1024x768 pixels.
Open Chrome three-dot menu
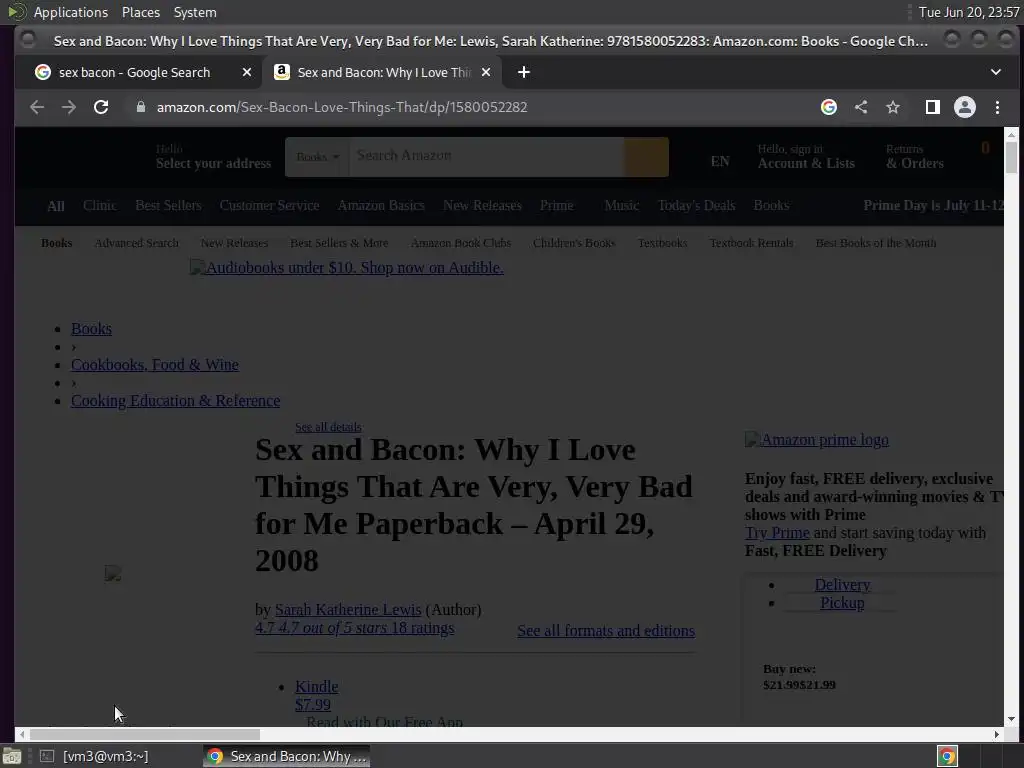997,107
